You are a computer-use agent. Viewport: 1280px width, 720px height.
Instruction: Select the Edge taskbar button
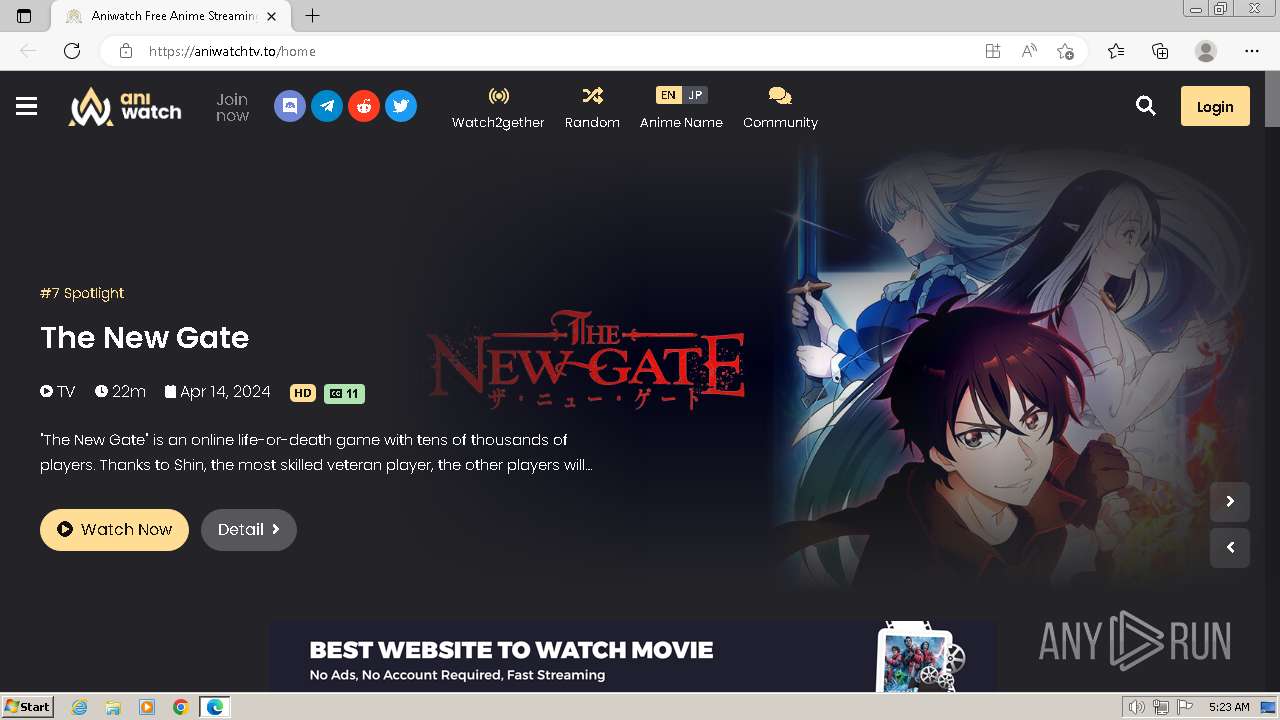point(215,707)
